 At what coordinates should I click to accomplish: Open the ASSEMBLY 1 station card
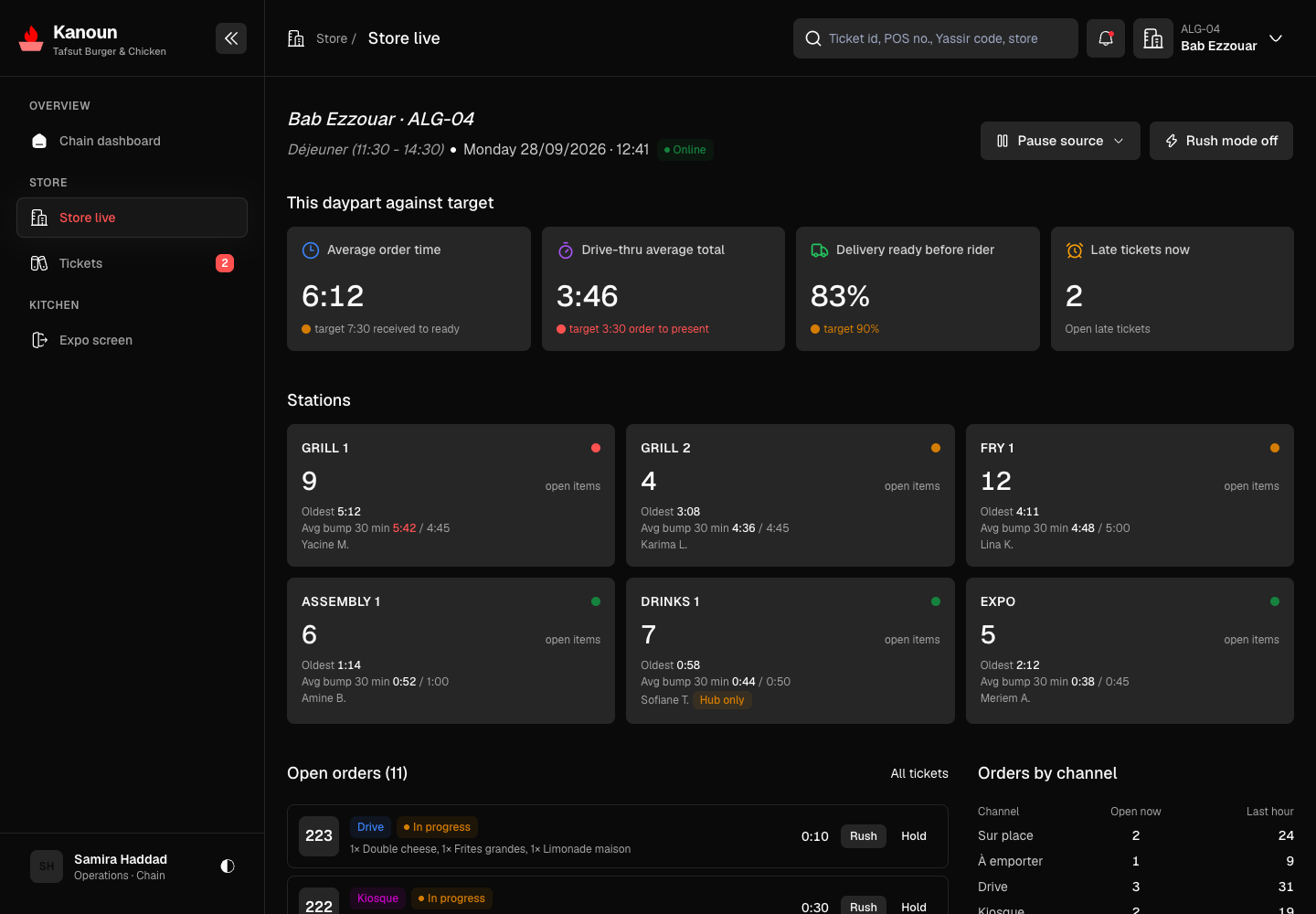451,651
